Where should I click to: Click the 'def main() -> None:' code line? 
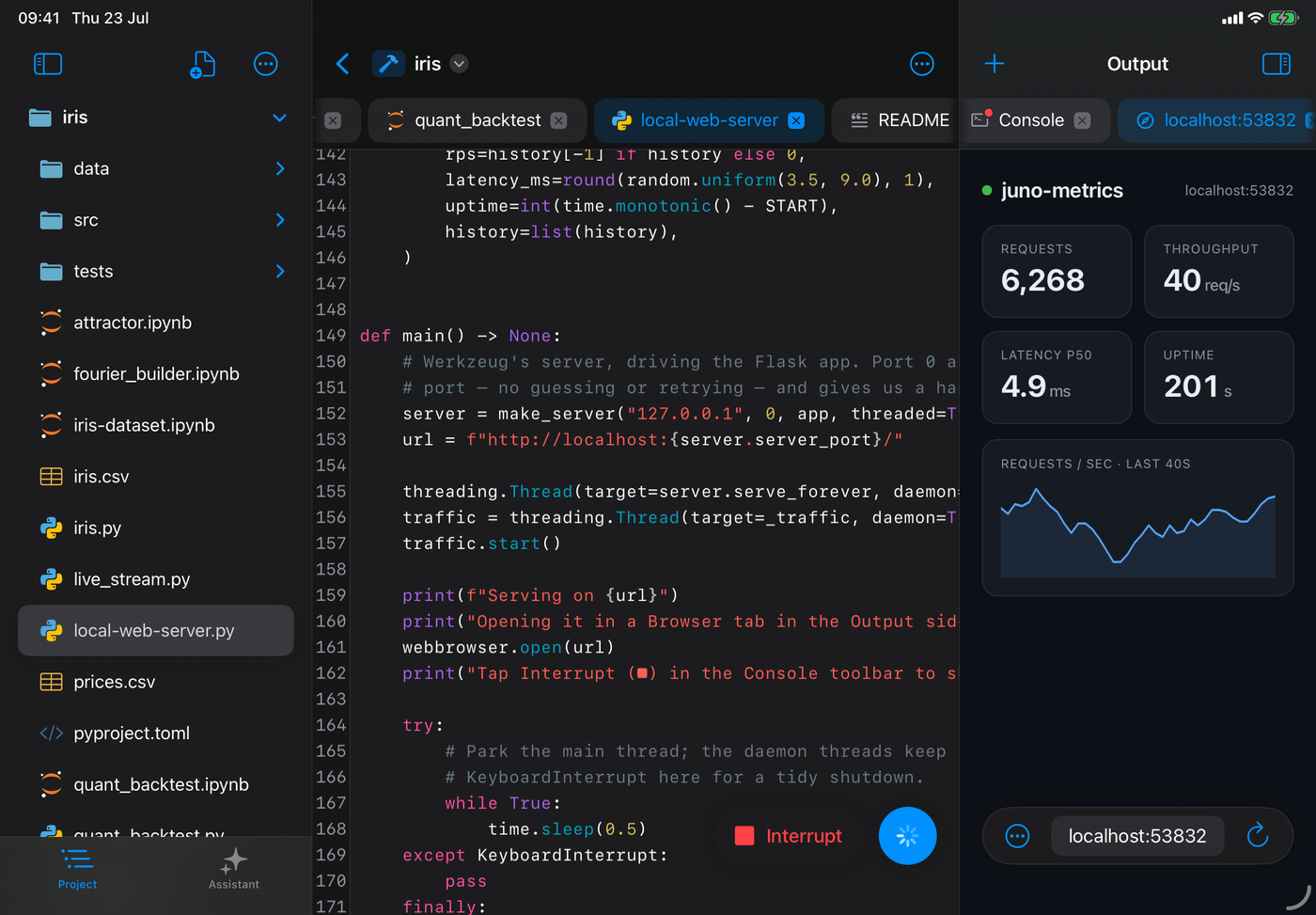point(461,336)
